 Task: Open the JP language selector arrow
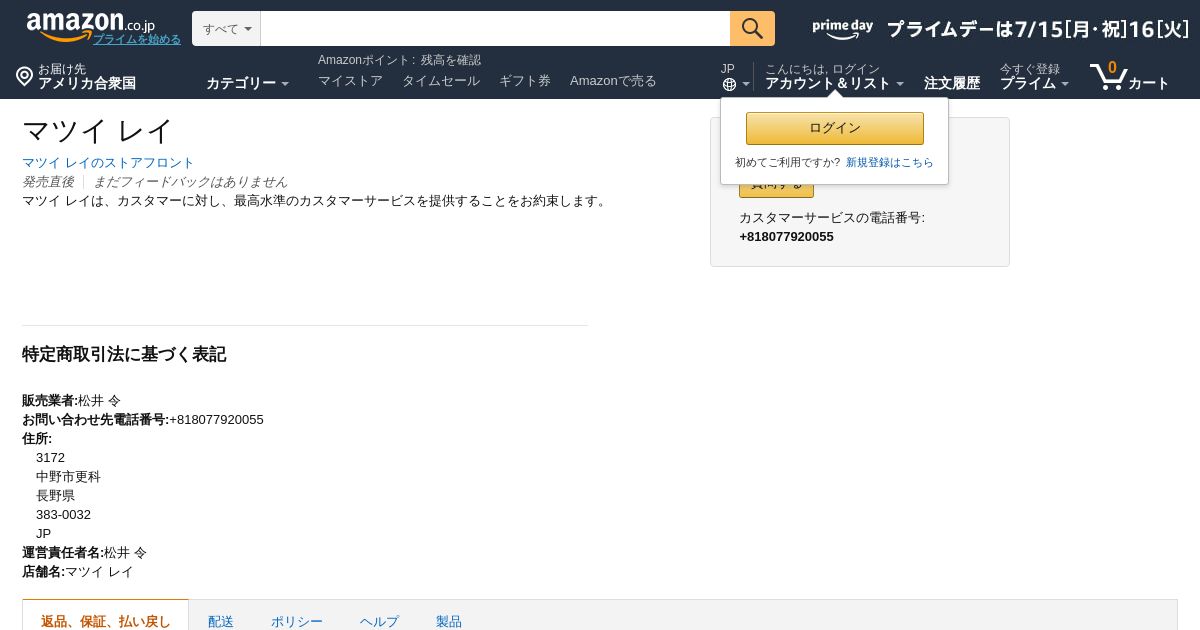746,85
